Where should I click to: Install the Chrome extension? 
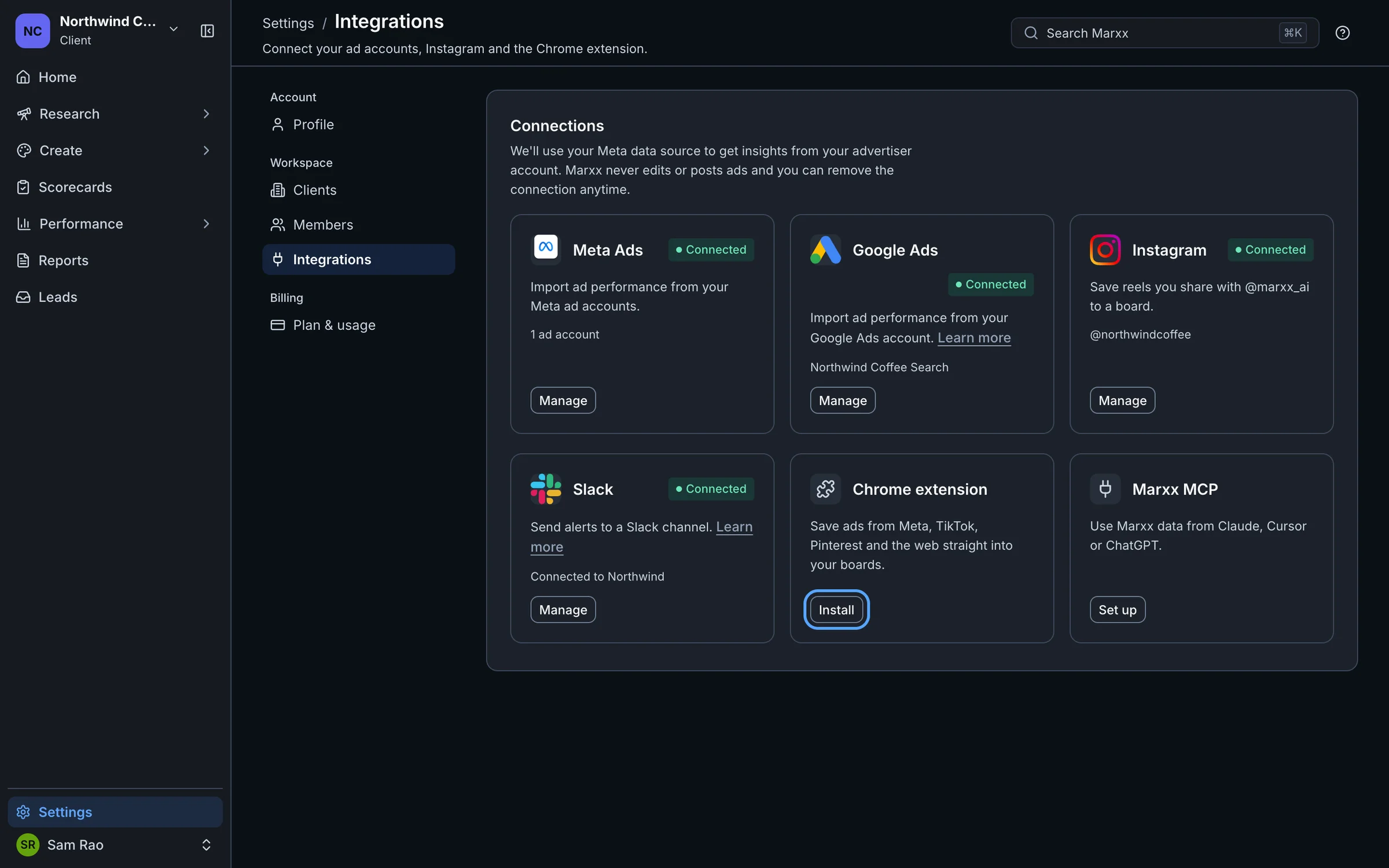click(836, 610)
